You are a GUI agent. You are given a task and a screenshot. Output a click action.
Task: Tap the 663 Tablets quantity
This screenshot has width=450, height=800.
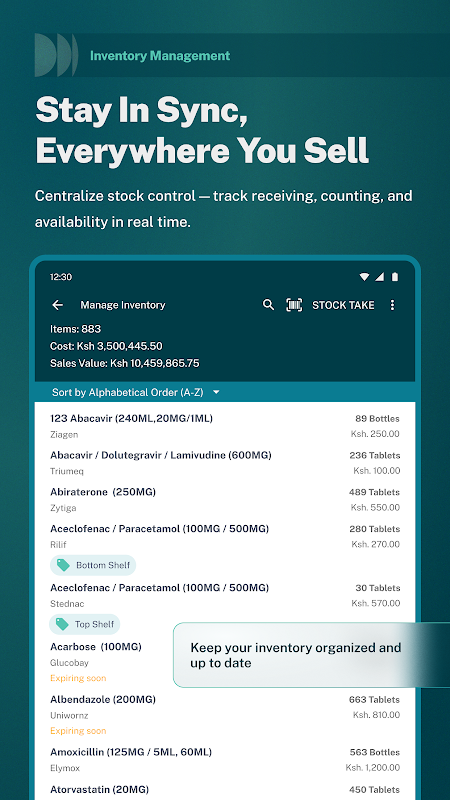375,699
